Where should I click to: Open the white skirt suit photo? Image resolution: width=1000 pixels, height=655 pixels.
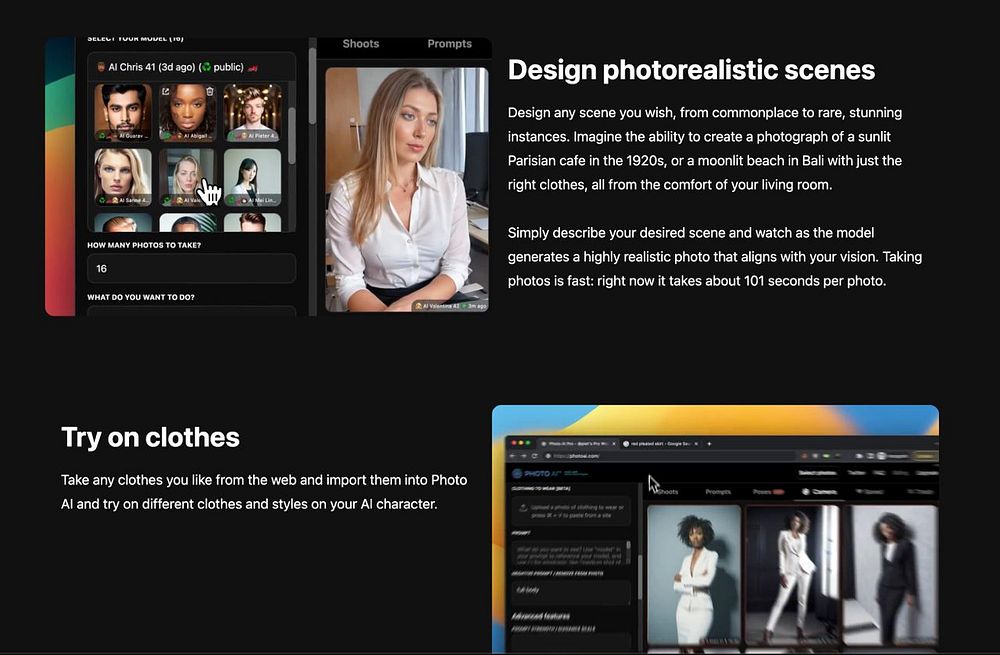(x=694, y=575)
